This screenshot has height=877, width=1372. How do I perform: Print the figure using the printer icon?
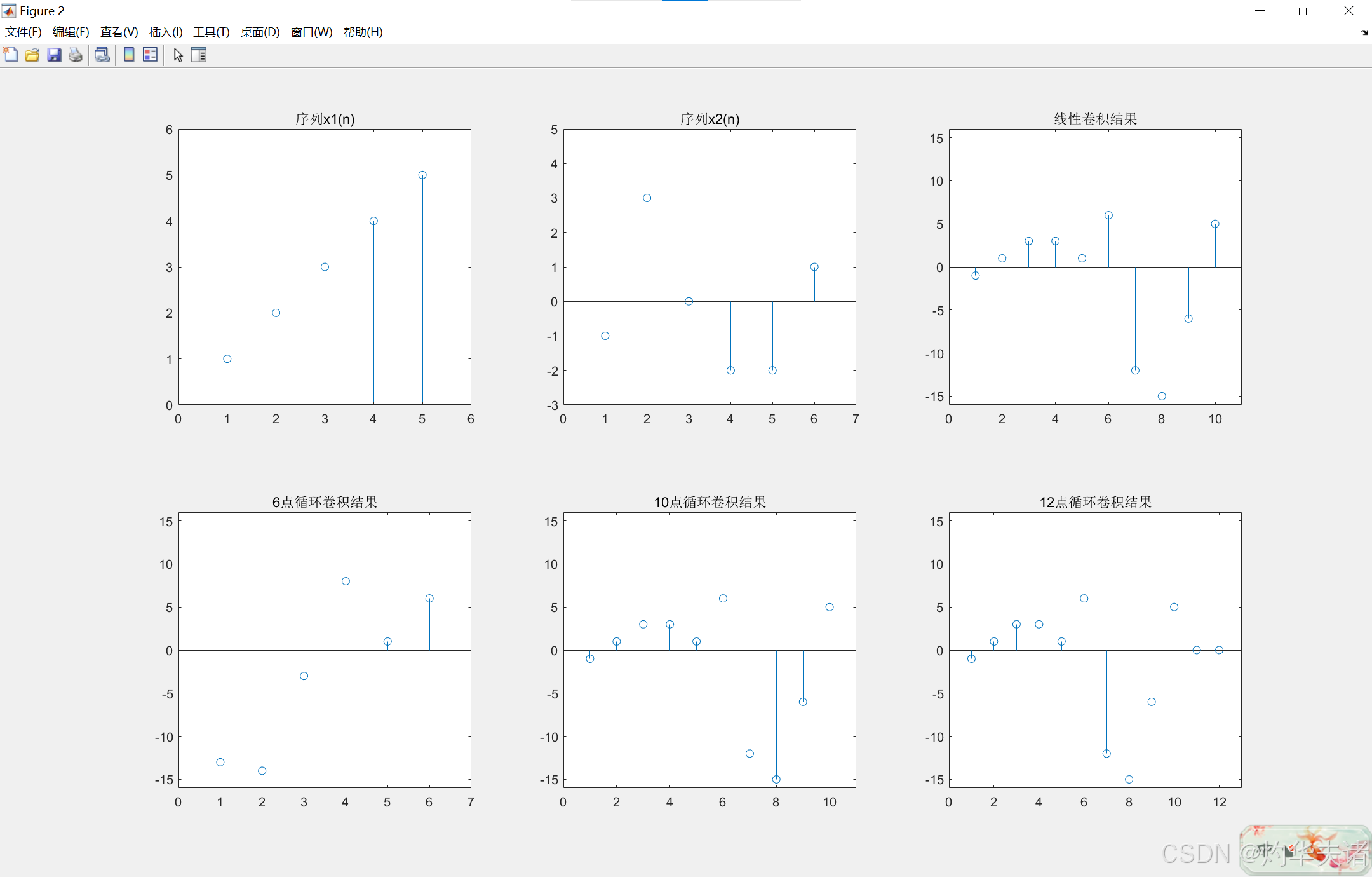(76, 55)
